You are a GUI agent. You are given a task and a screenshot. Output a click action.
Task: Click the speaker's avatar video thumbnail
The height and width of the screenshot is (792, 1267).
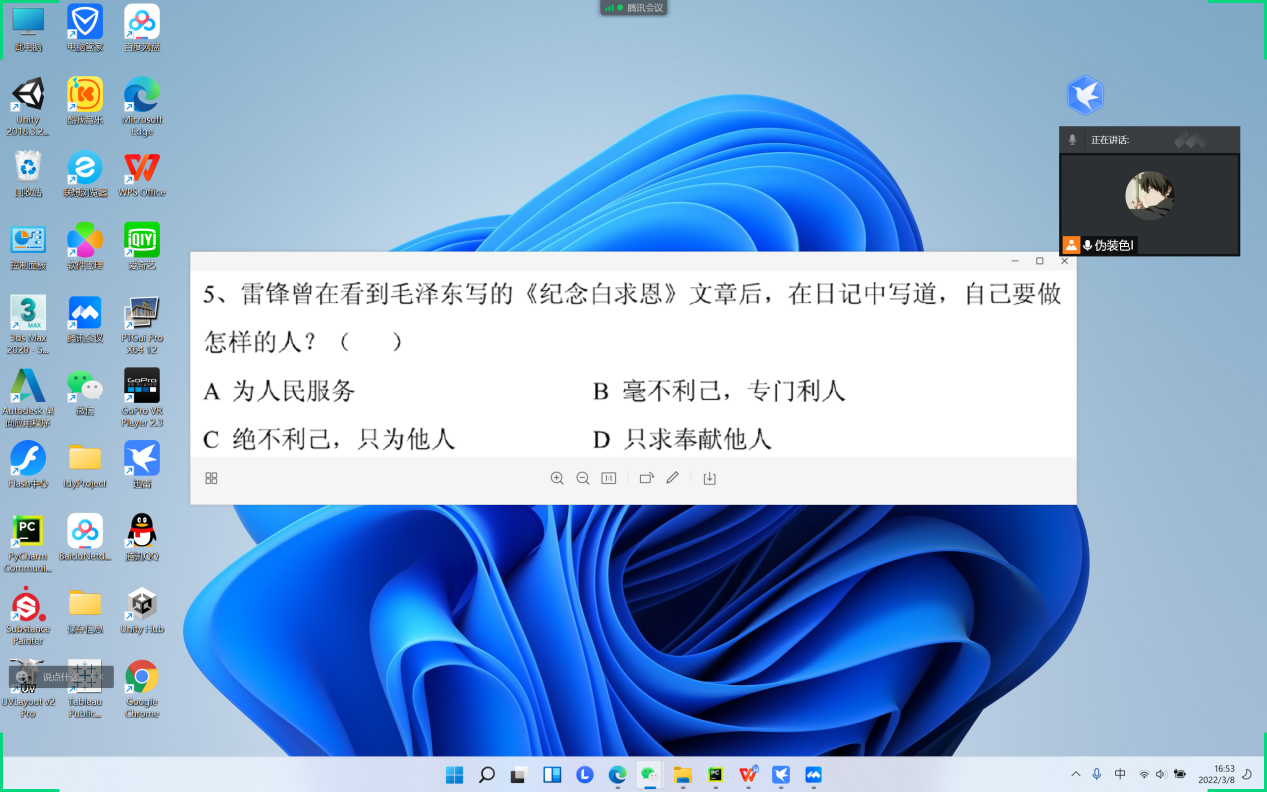pos(1149,195)
